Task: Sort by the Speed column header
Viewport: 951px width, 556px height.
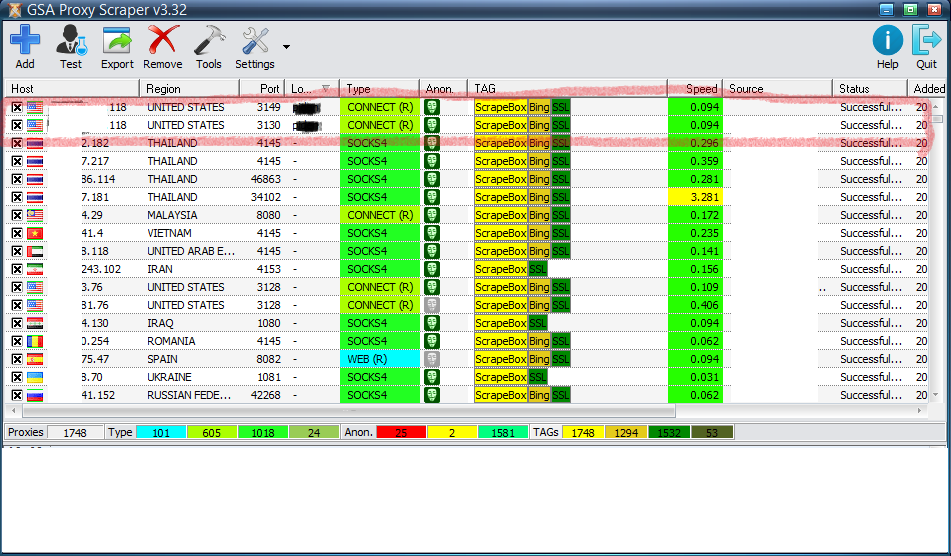Action: (695, 89)
